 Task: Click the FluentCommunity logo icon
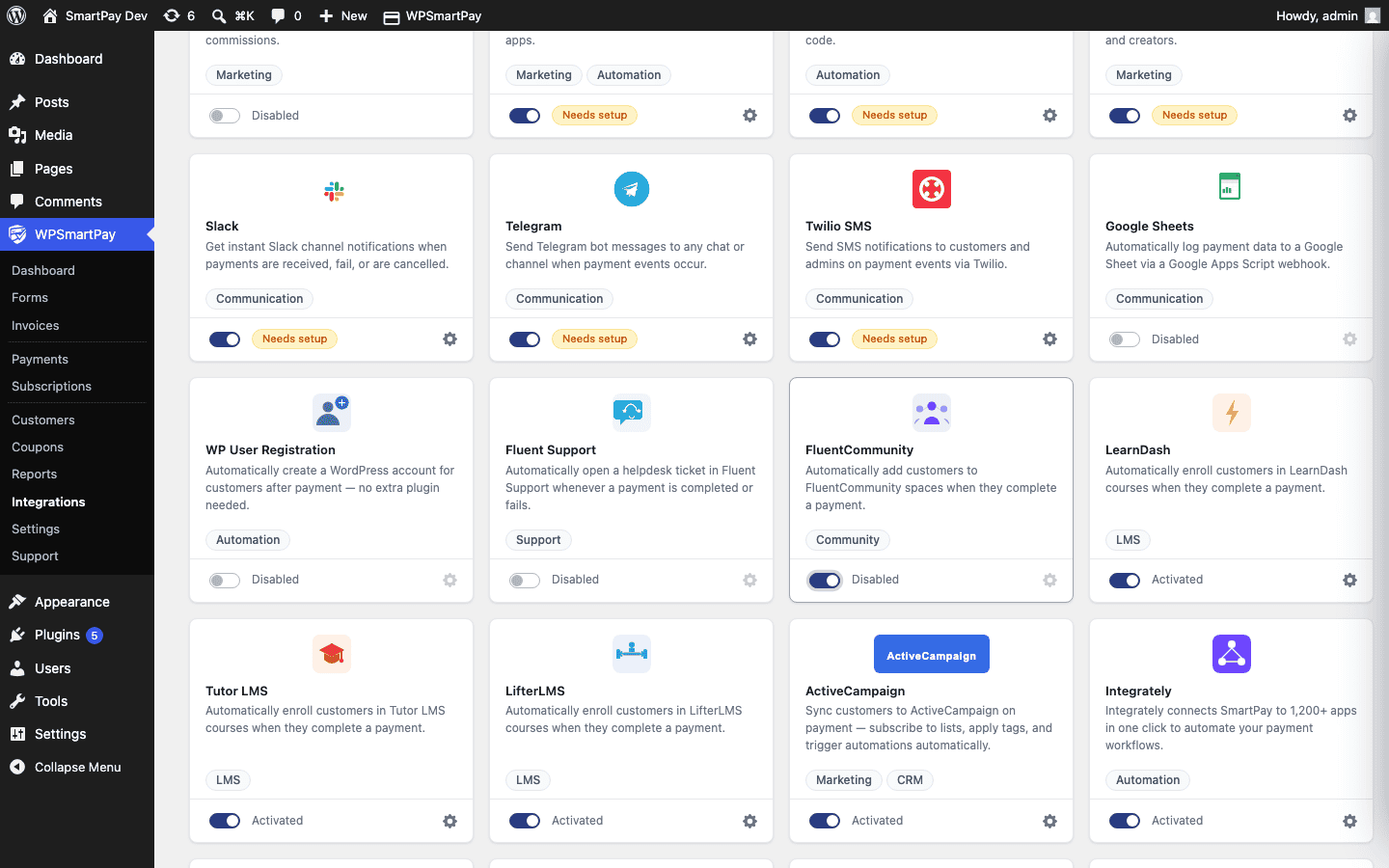pyautogui.click(x=932, y=412)
